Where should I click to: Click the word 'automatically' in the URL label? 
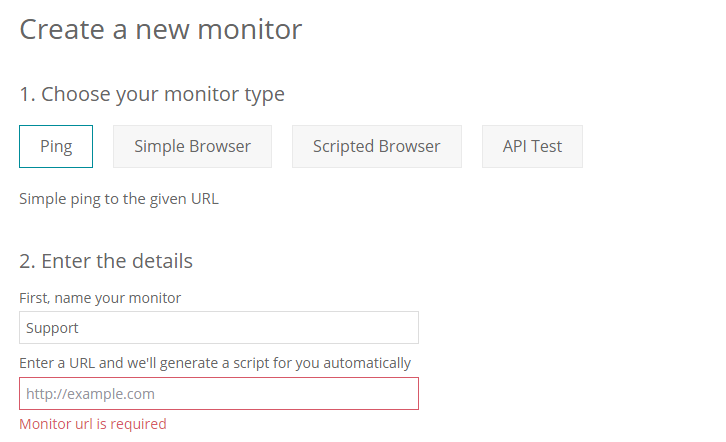[x=367, y=364]
